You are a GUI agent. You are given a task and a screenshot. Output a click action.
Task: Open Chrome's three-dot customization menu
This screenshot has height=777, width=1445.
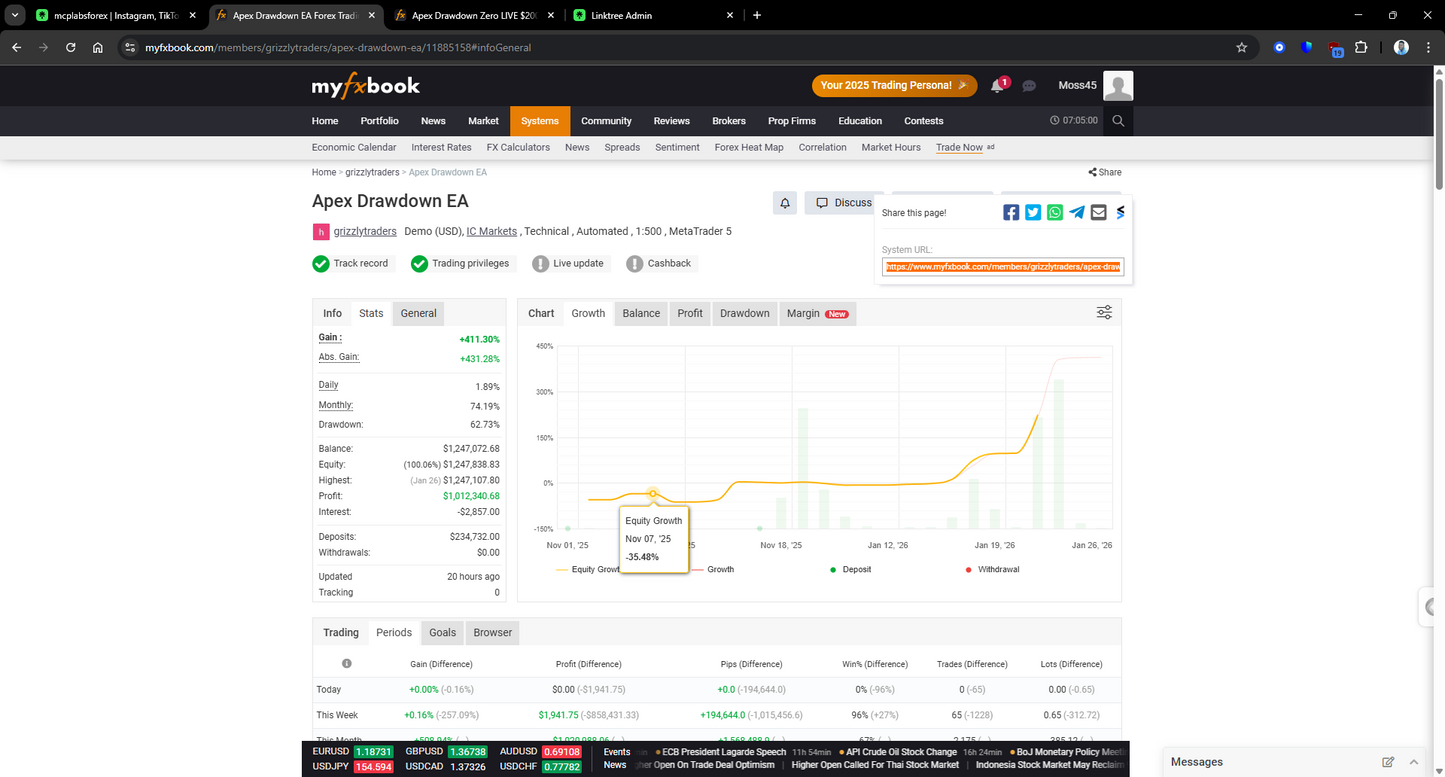pos(1427,47)
